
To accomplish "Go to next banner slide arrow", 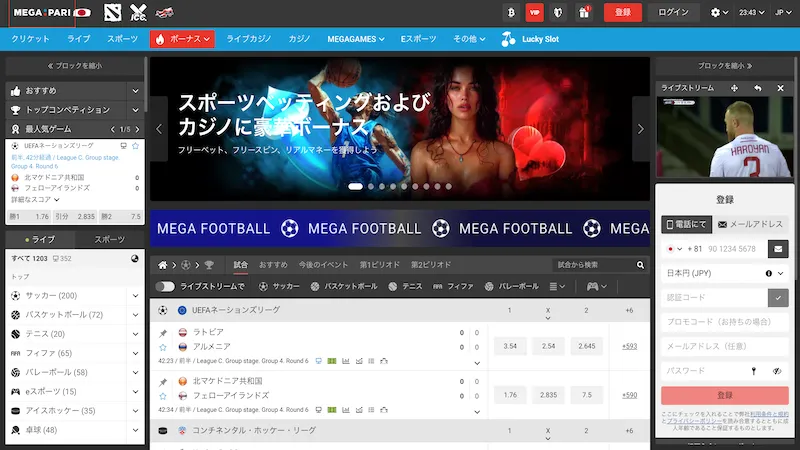I will pos(641,129).
